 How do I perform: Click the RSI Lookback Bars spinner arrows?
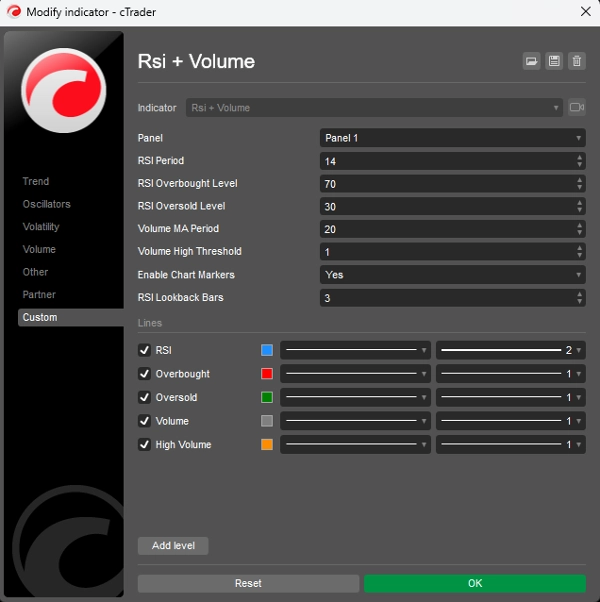coord(580,298)
